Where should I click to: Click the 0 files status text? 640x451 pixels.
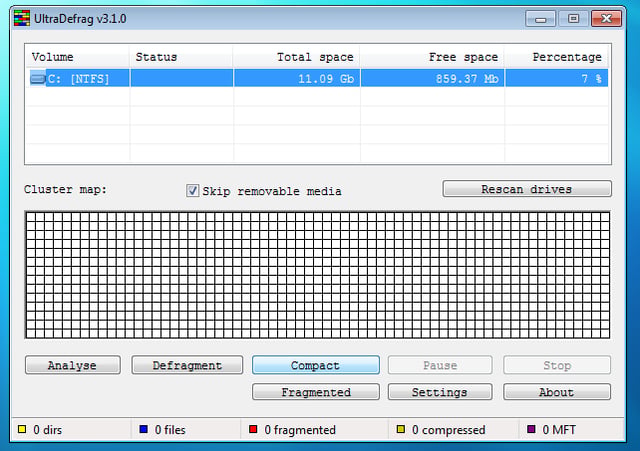[x=170, y=430]
